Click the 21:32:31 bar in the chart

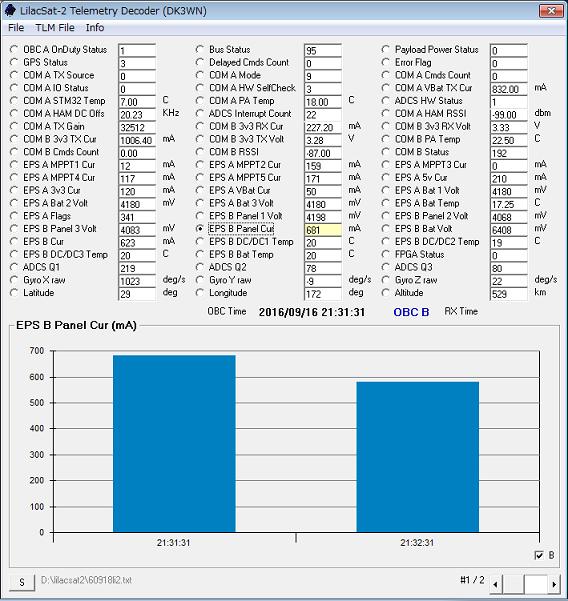click(x=417, y=456)
